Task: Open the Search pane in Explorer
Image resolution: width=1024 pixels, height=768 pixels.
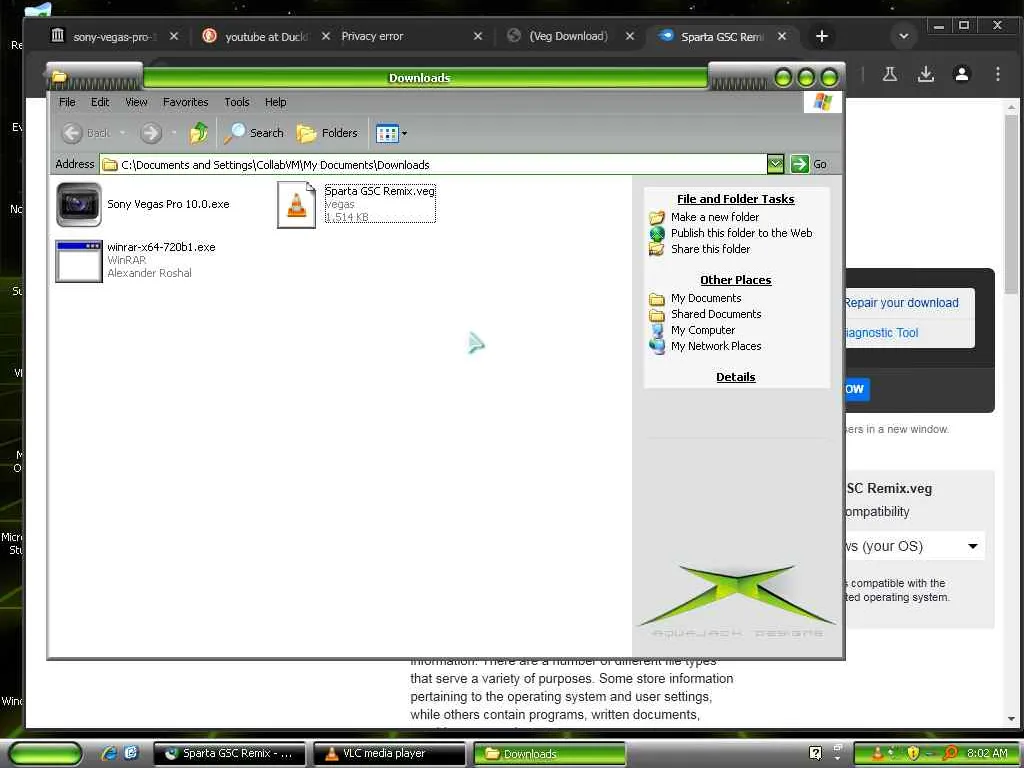Action: tap(253, 133)
